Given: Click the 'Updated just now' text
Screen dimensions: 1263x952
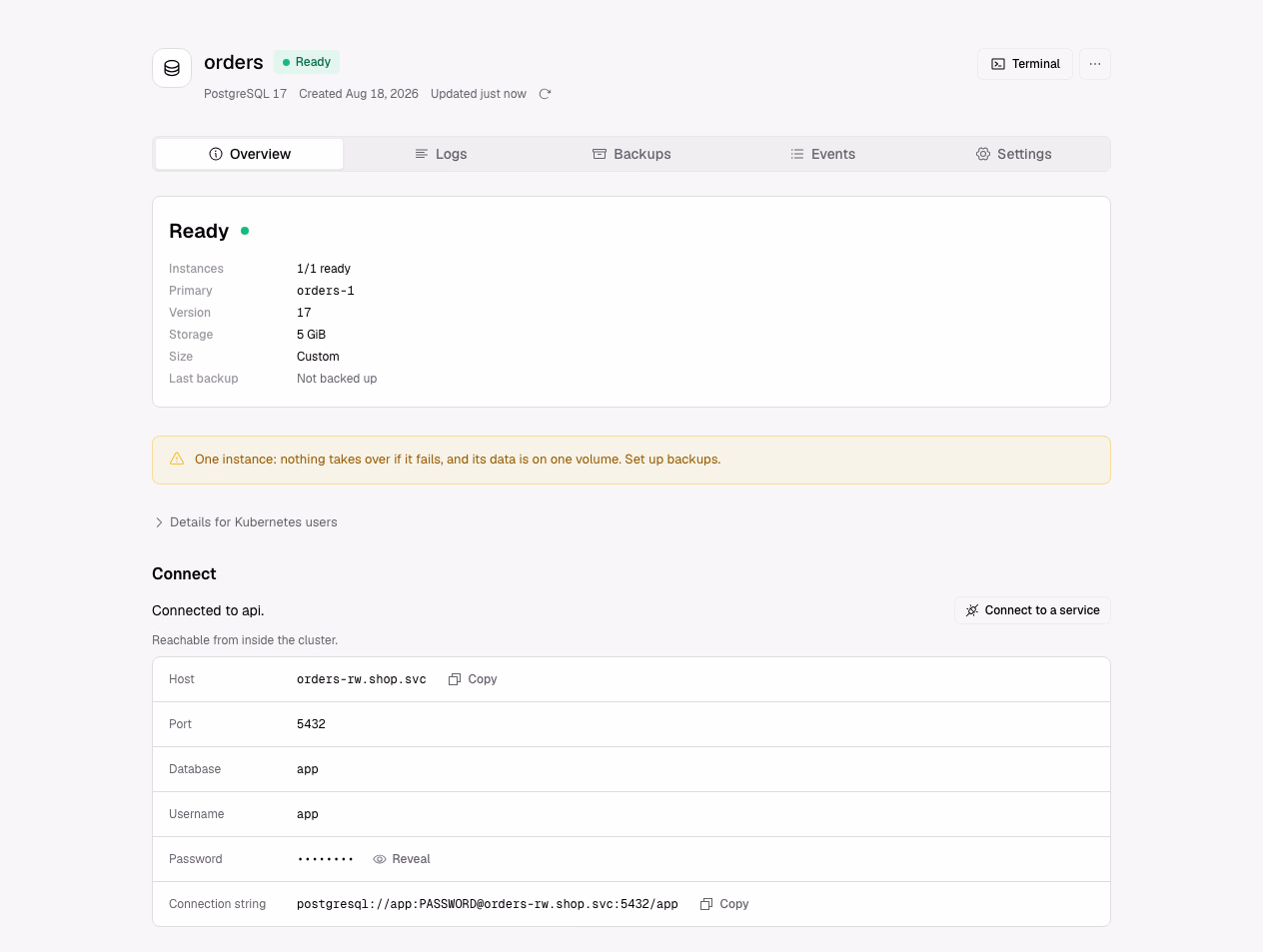Looking at the screenshot, I should click(x=479, y=94).
